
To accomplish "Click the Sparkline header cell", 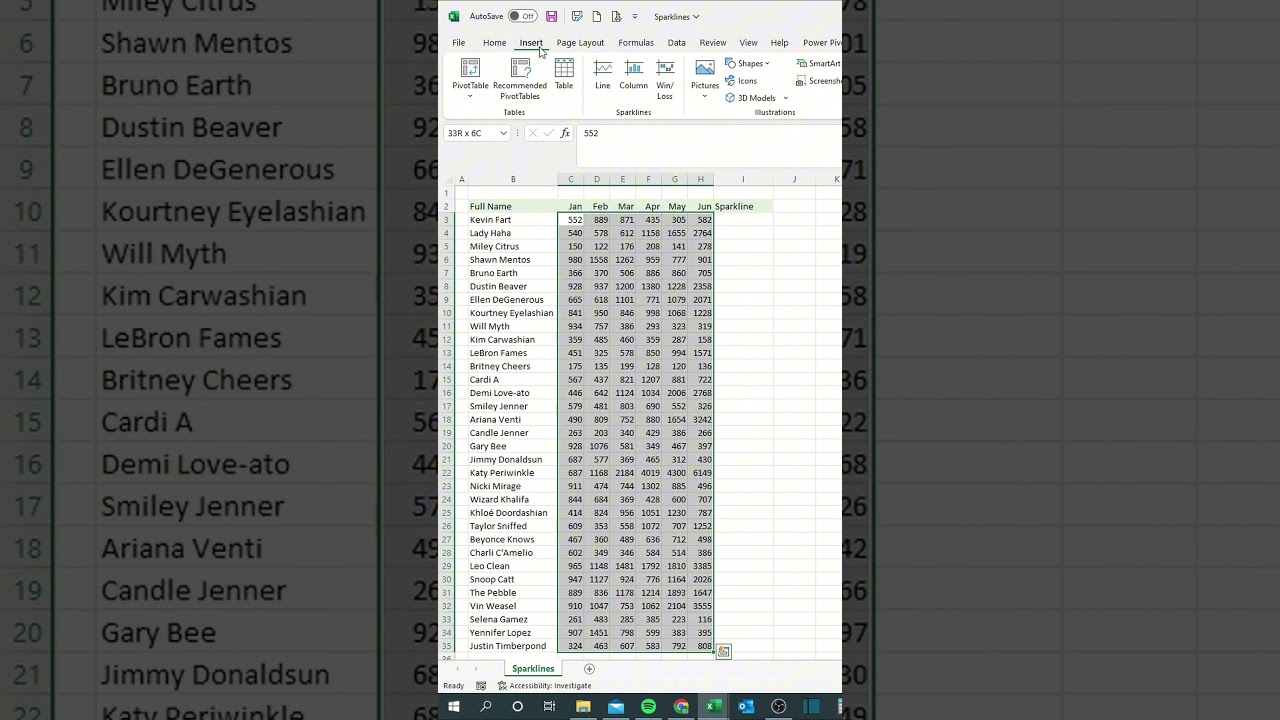I will [743, 207].
